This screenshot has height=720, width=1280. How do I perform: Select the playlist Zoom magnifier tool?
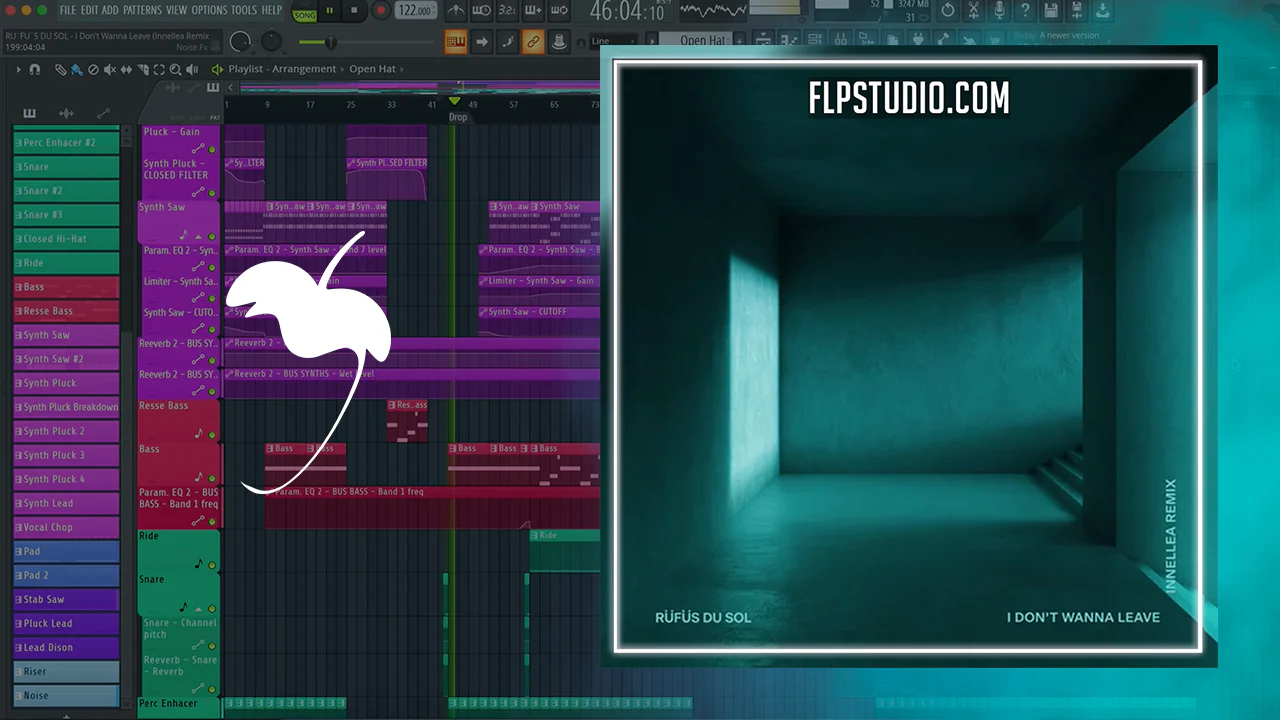click(x=175, y=70)
